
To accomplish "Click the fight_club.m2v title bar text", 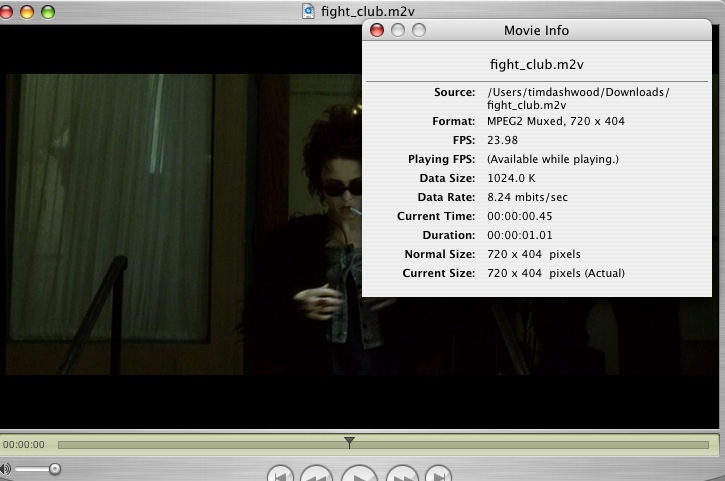I will 368,11.
